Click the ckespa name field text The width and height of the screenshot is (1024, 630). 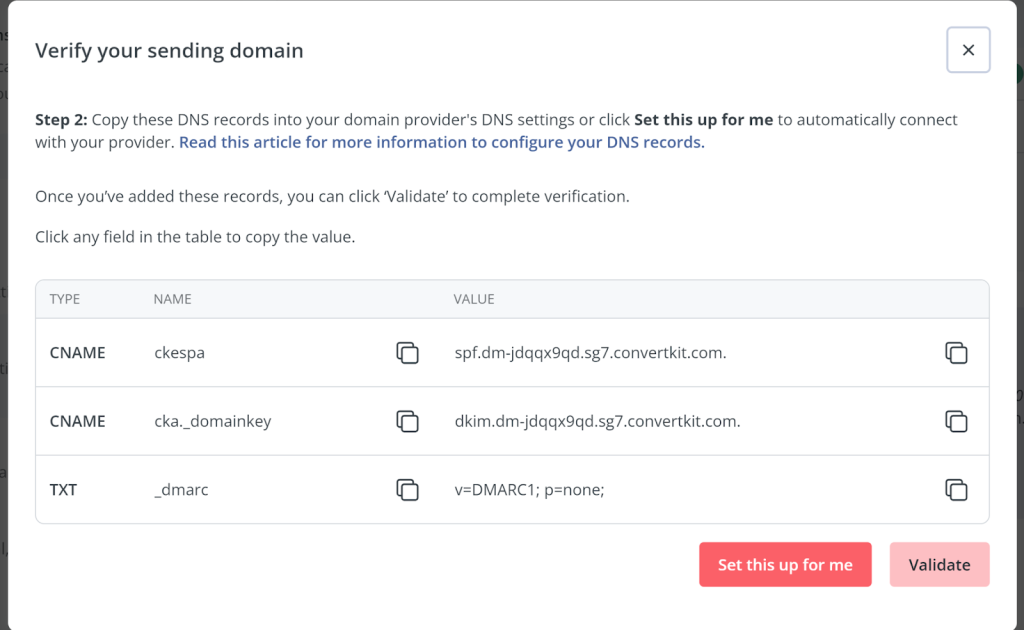[x=180, y=353]
